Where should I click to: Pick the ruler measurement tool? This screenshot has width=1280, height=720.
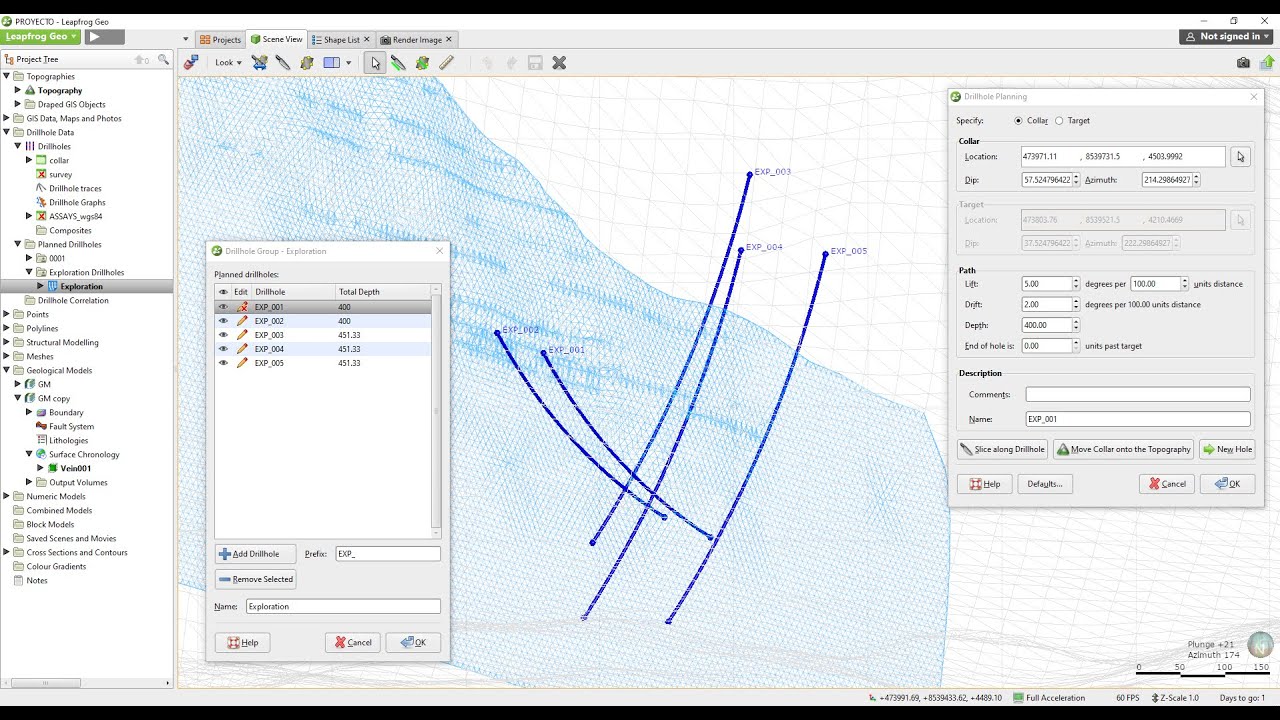446,62
